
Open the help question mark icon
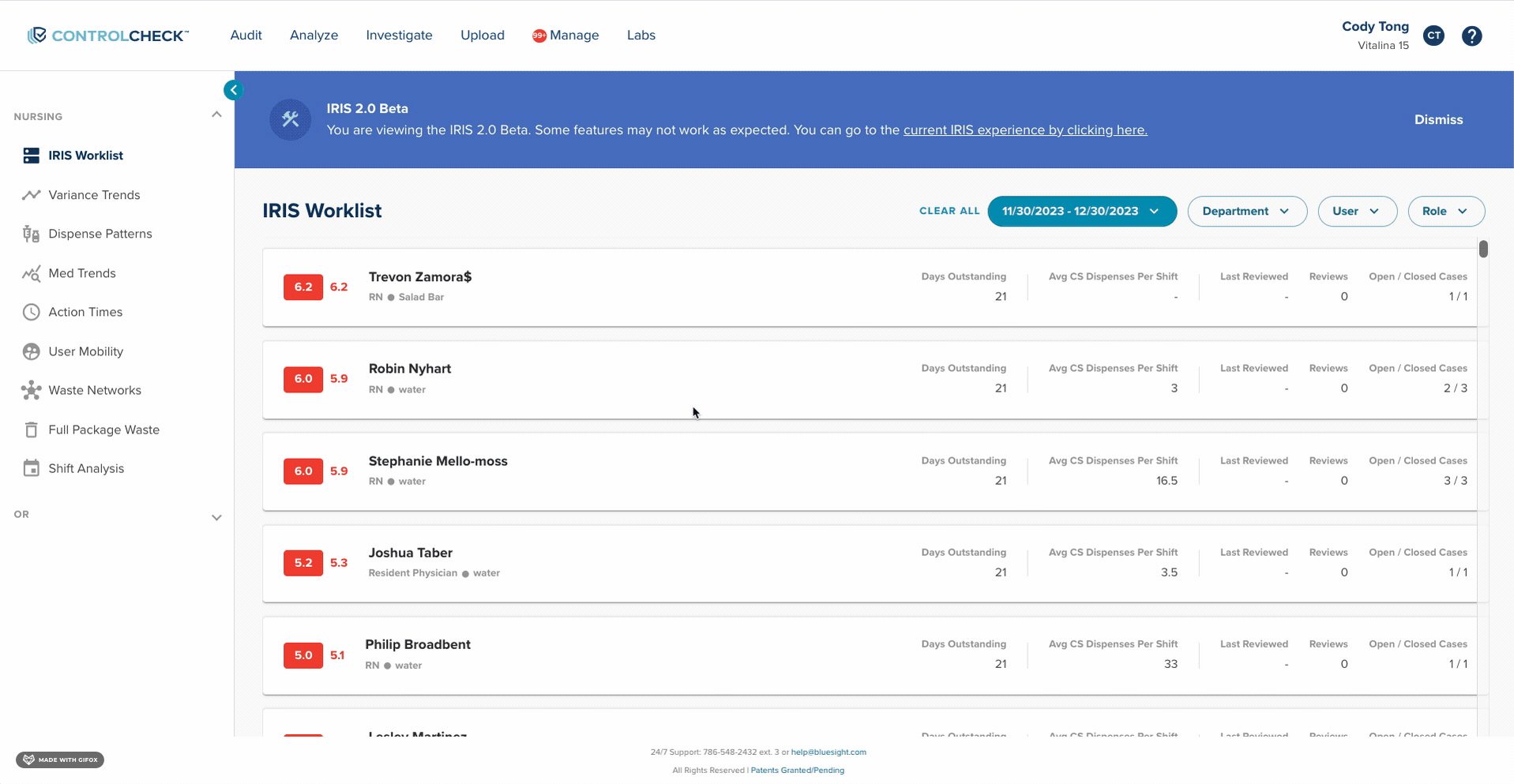[x=1471, y=36]
